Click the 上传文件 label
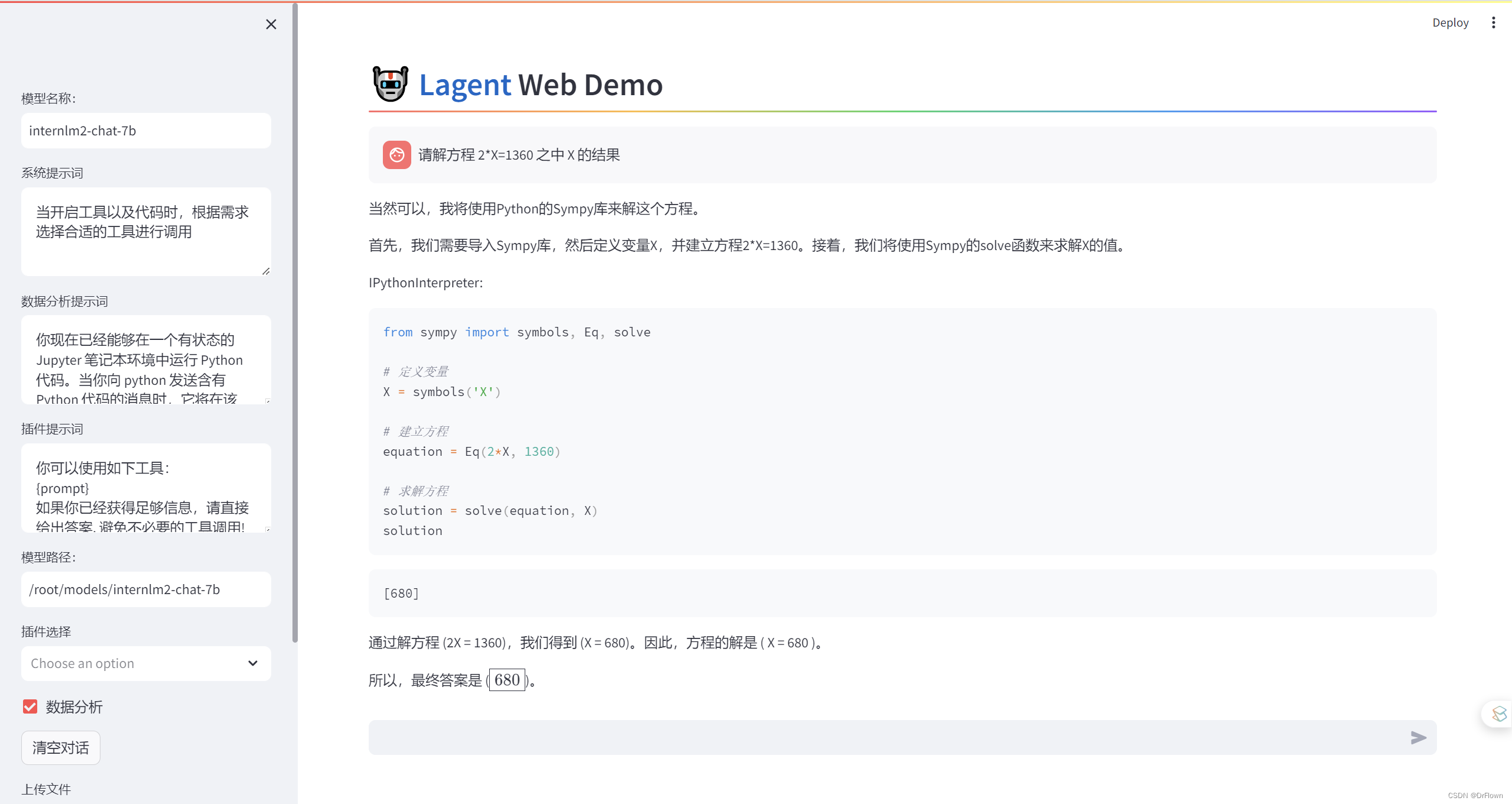The image size is (1512, 804). click(46, 789)
